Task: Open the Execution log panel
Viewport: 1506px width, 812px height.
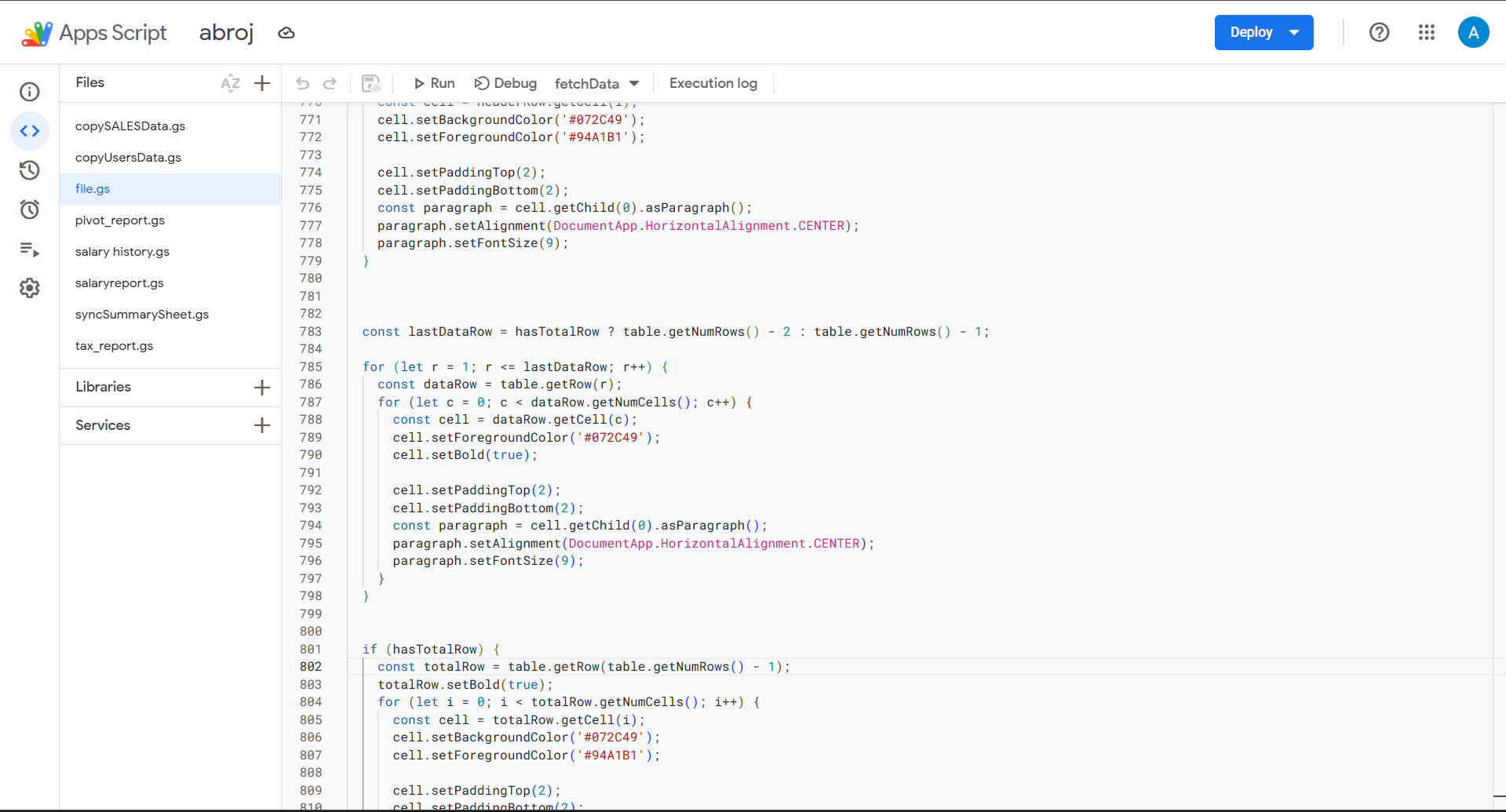Action: click(713, 83)
